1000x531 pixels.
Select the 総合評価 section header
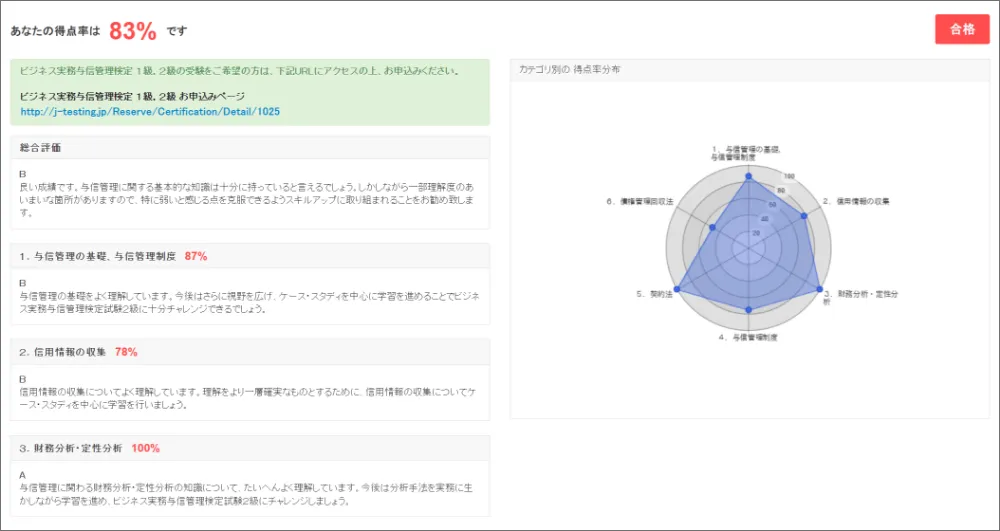250,147
